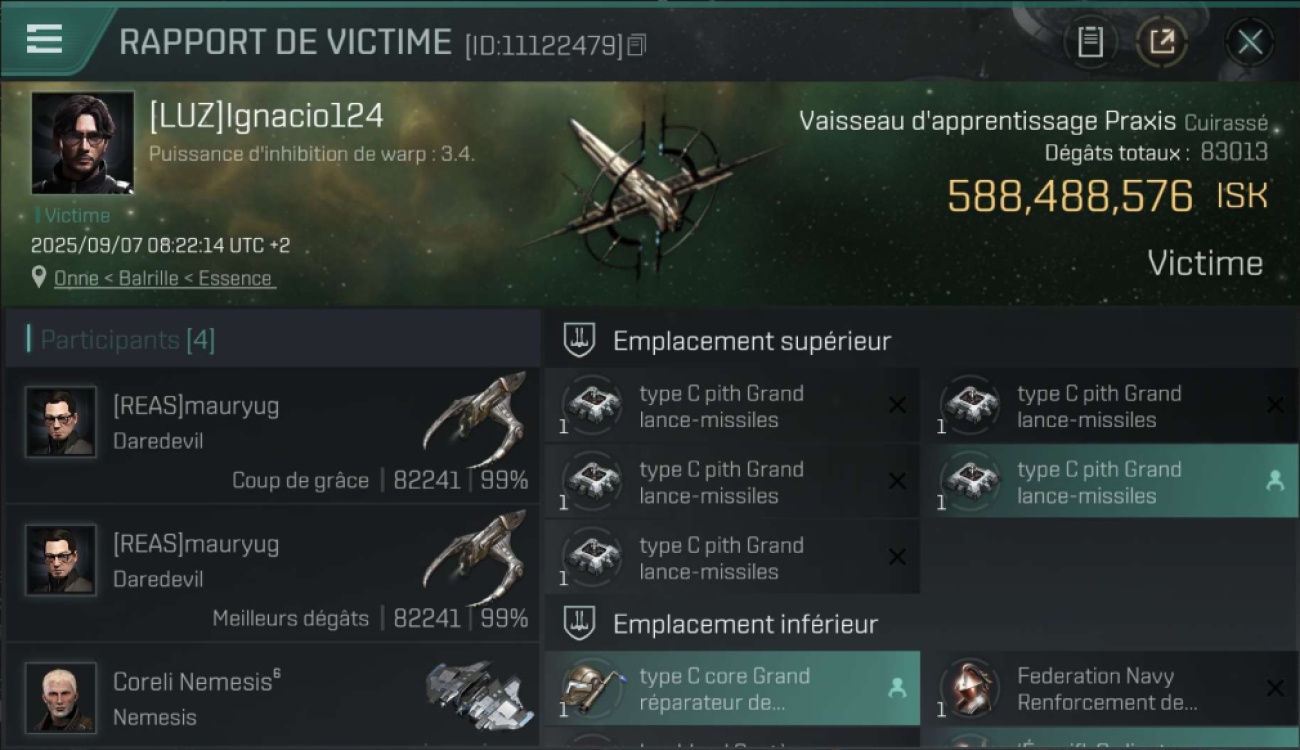Click the Emplacement supérieur header icon
Image resolution: width=1300 pixels, height=750 pixels.
click(579, 340)
